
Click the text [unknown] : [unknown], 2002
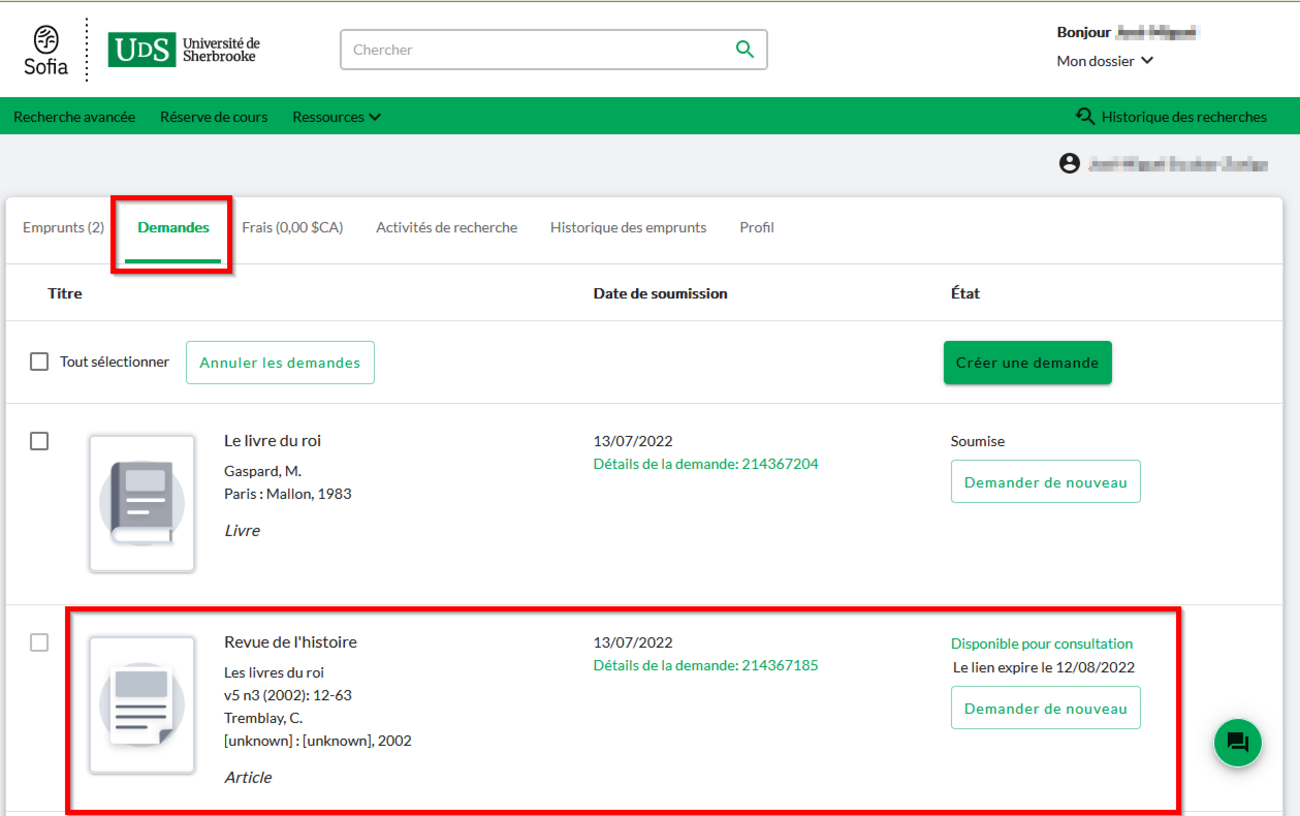318,741
